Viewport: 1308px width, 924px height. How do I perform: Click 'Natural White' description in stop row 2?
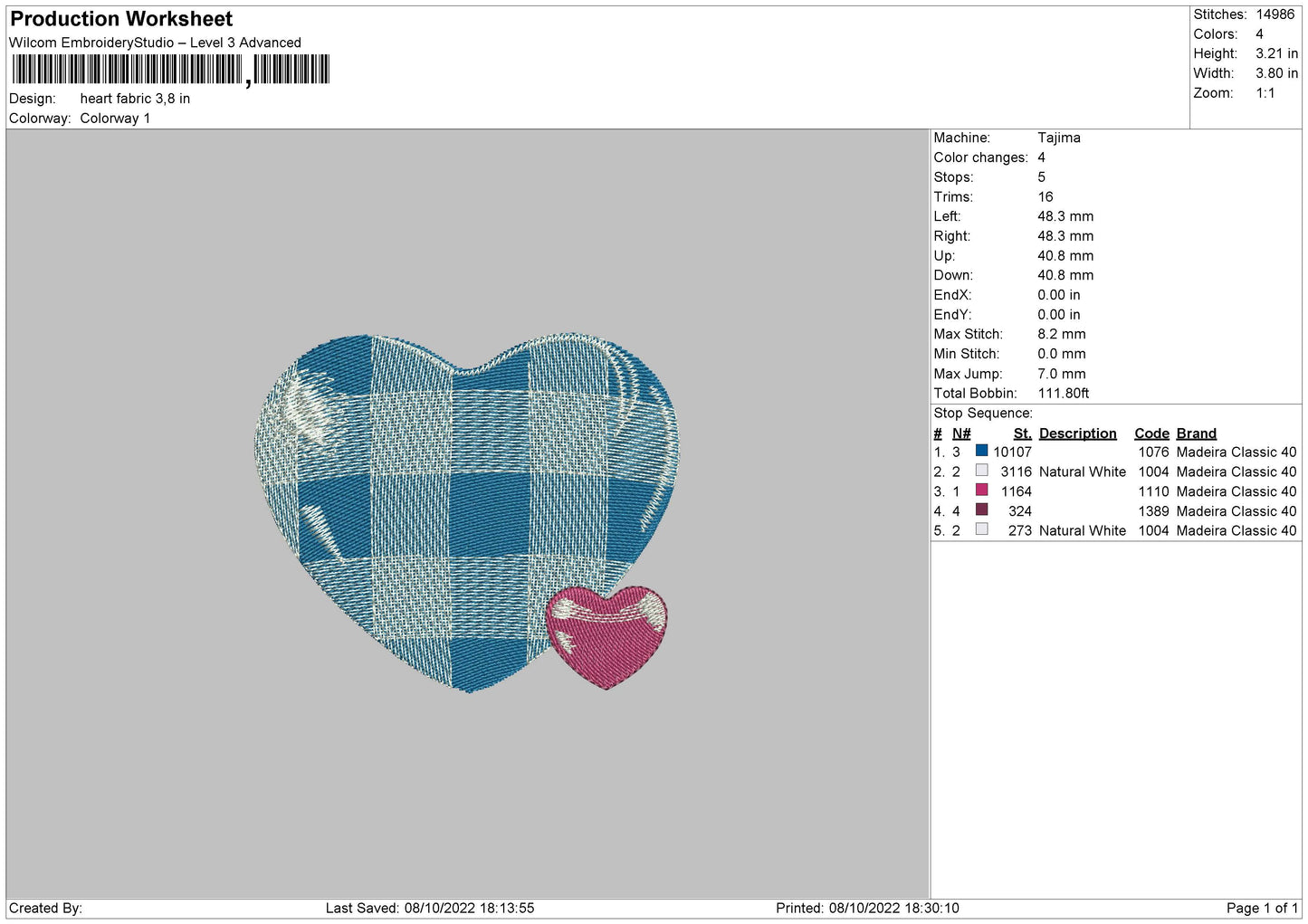pyautogui.click(x=1083, y=472)
